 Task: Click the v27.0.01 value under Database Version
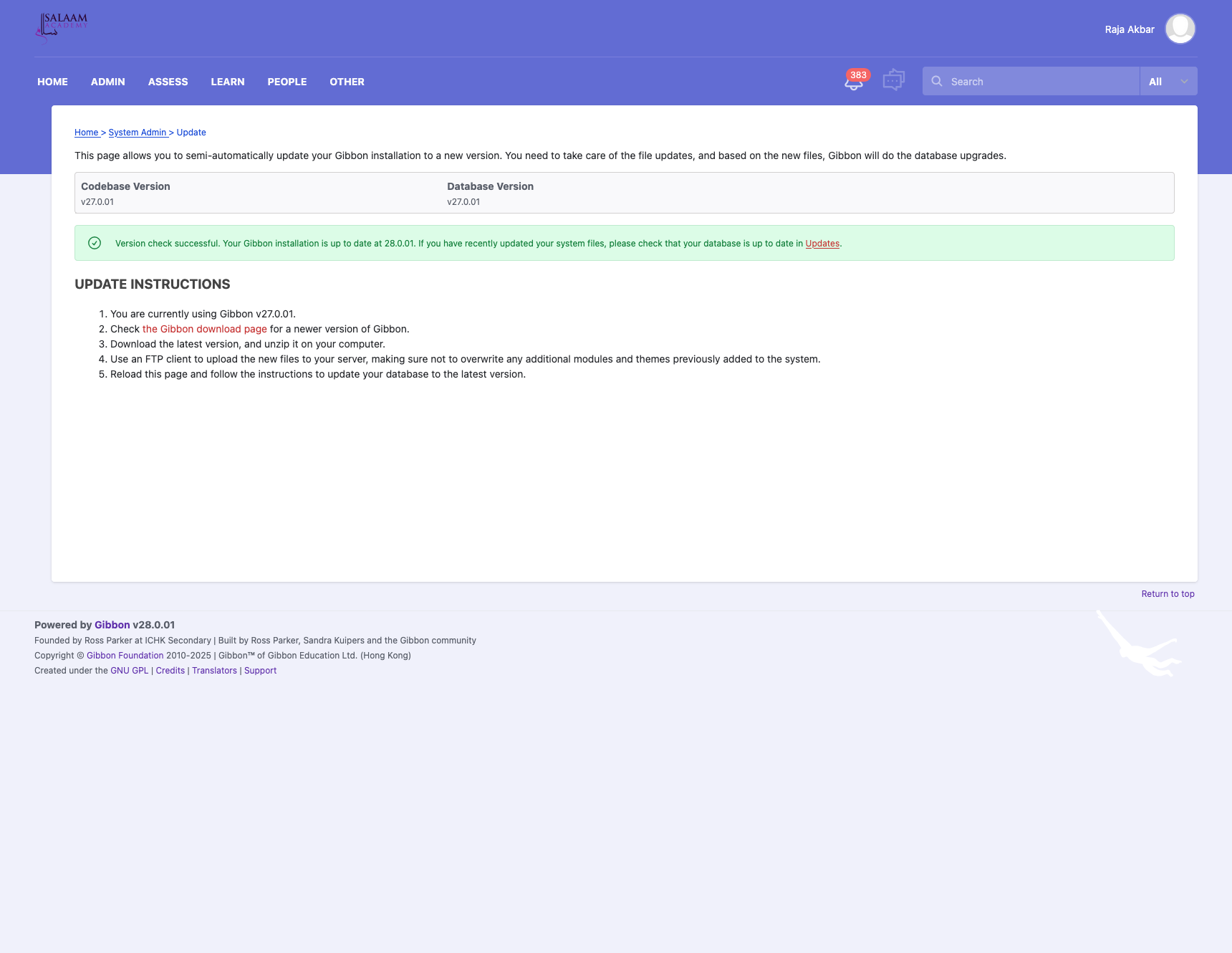tap(463, 202)
